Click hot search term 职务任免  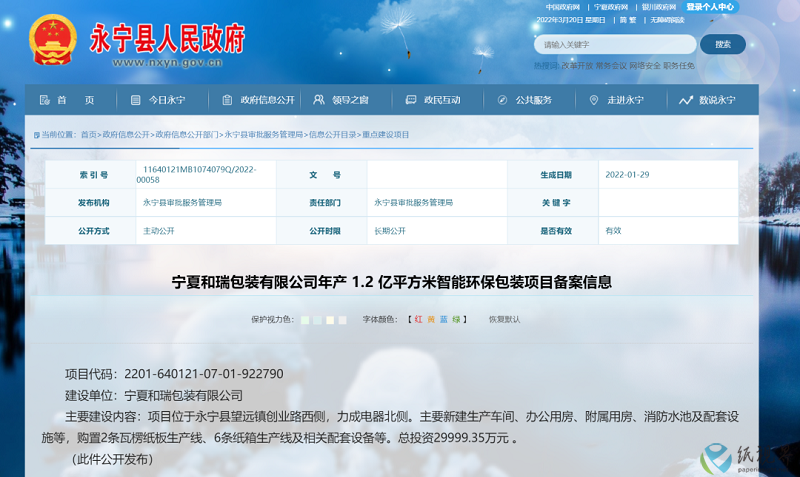(679, 66)
